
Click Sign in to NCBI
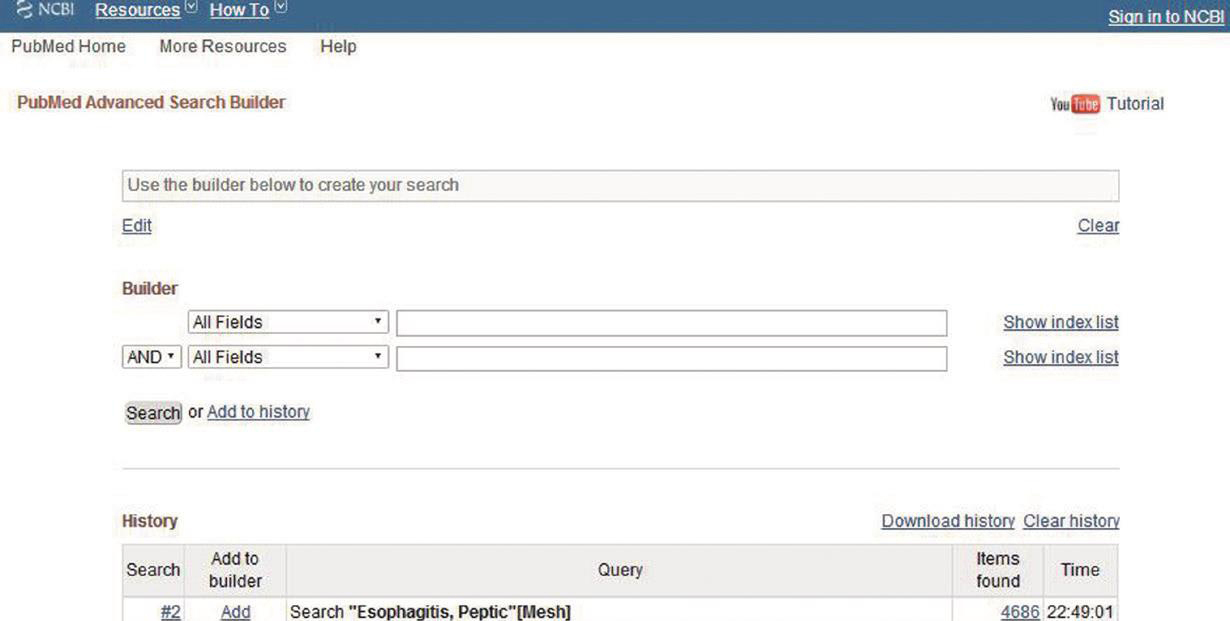[1168, 17]
